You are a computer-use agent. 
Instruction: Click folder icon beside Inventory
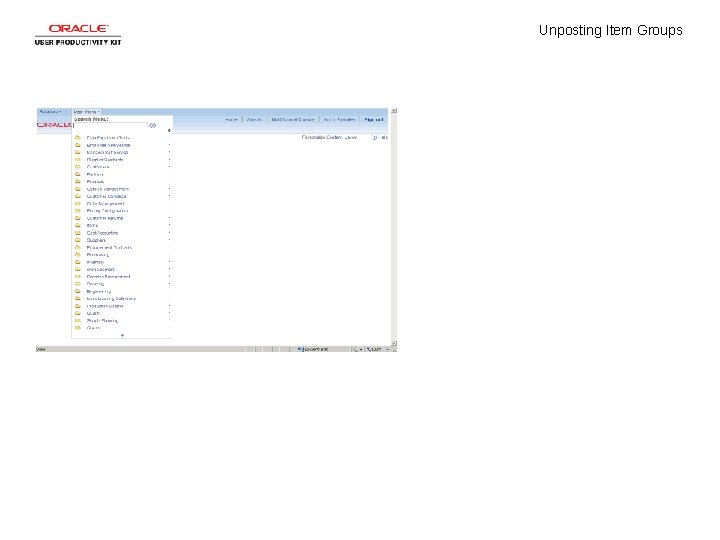(78, 262)
